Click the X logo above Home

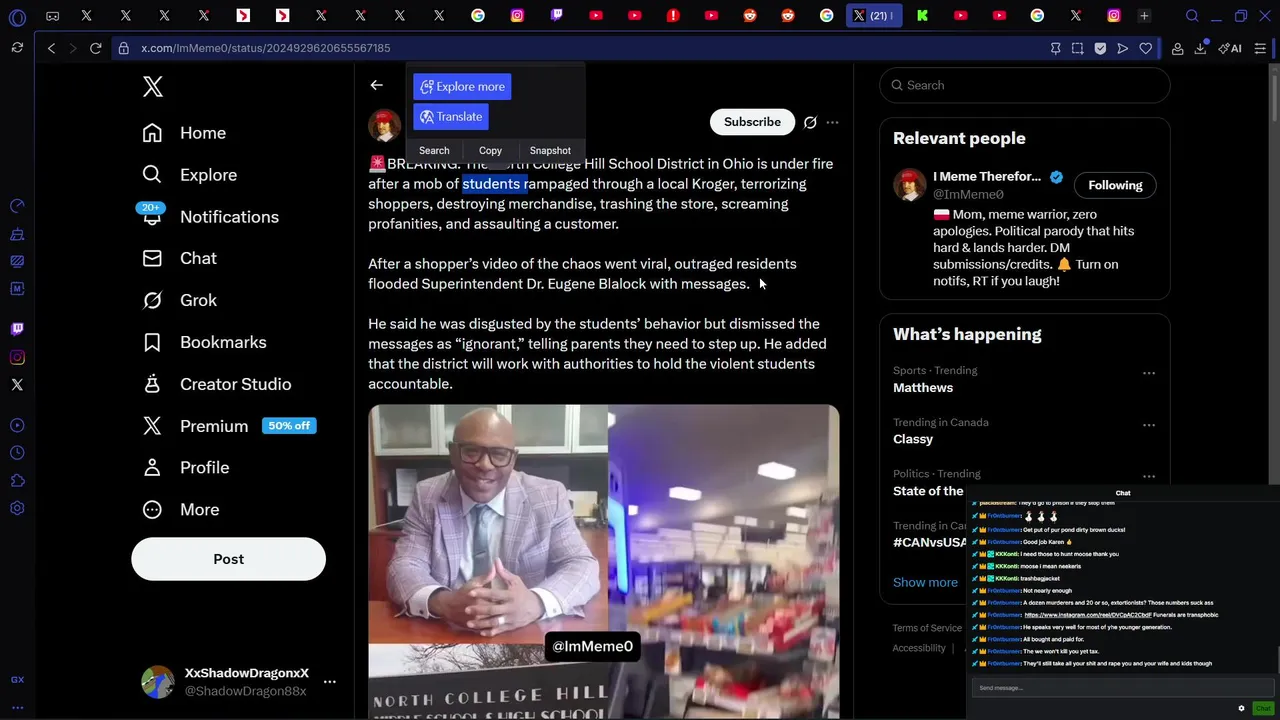[153, 87]
